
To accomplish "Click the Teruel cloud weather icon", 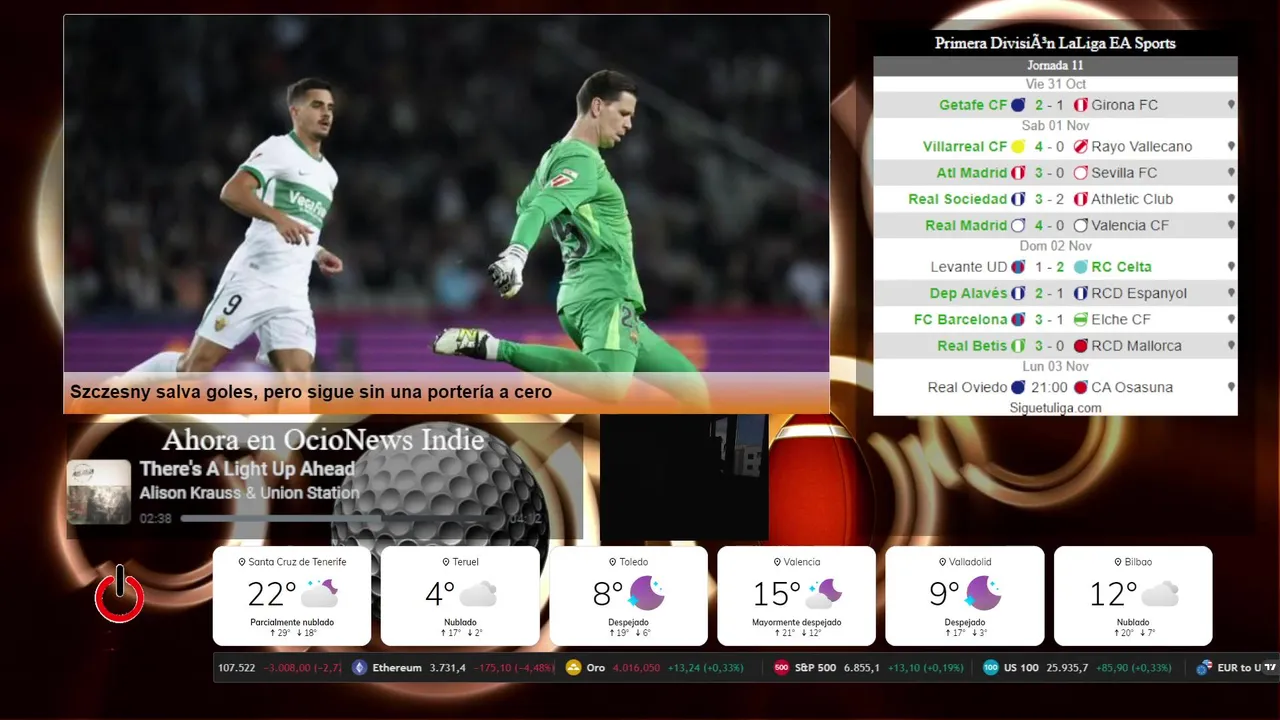I will tap(478, 594).
